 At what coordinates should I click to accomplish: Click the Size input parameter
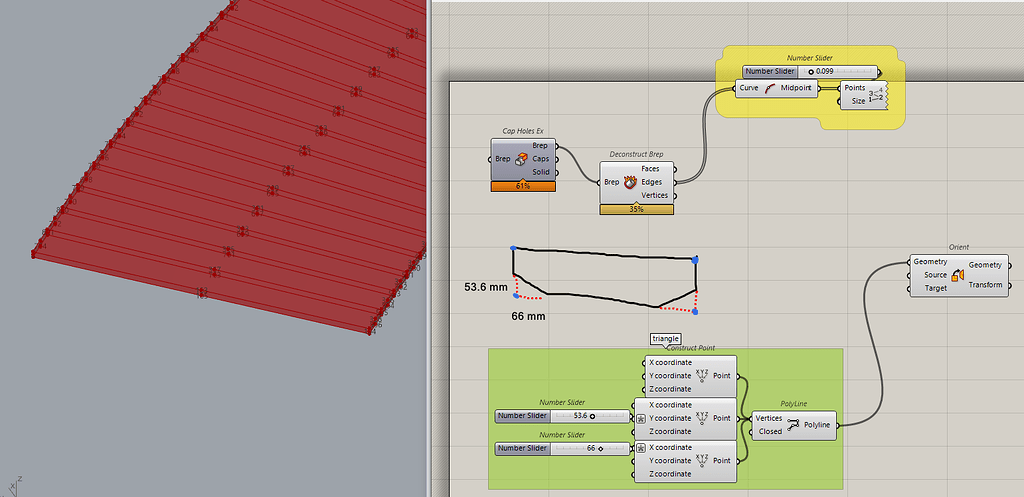pyautogui.click(x=858, y=101)
